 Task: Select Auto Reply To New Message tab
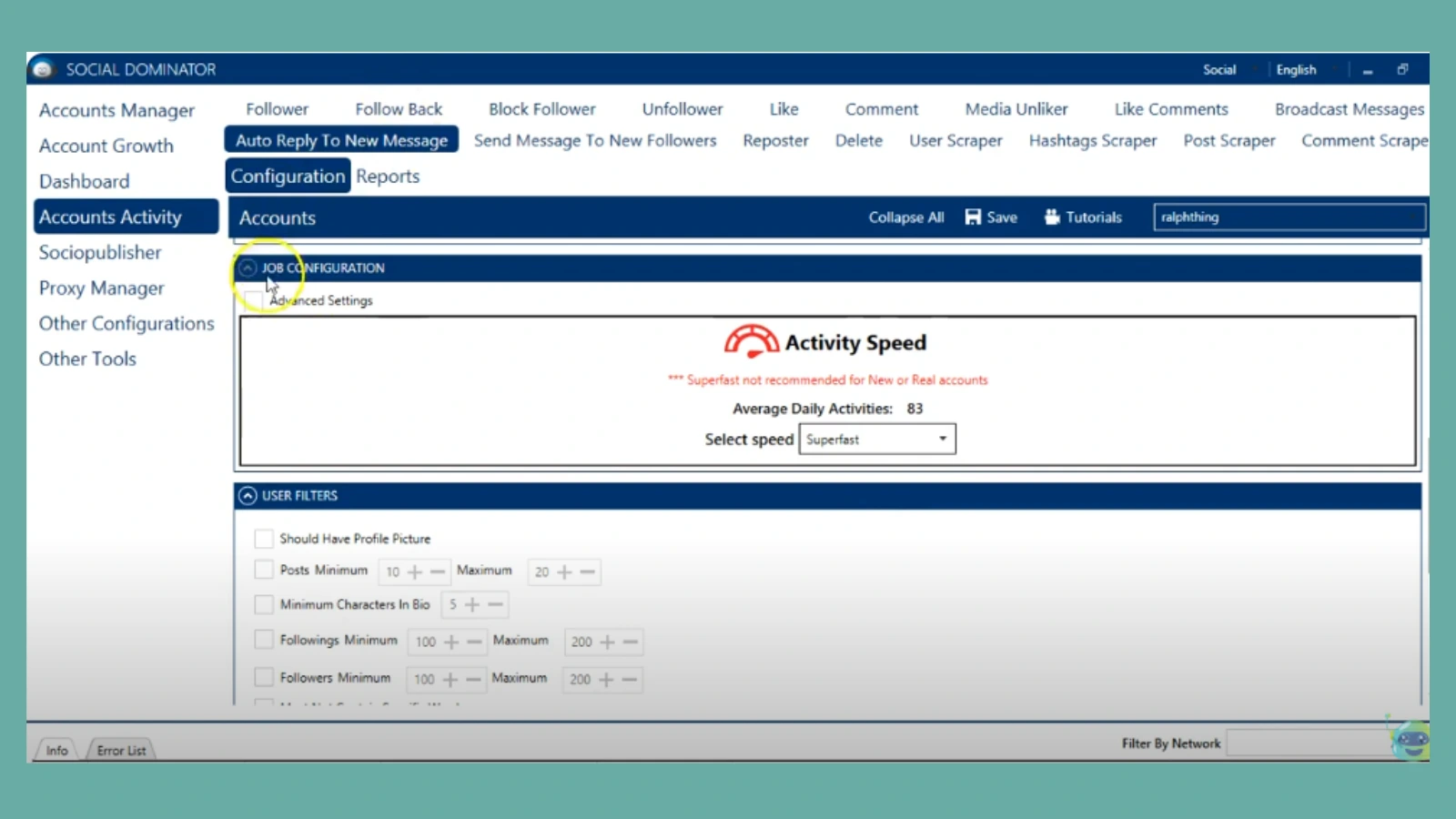click(341, 140)
